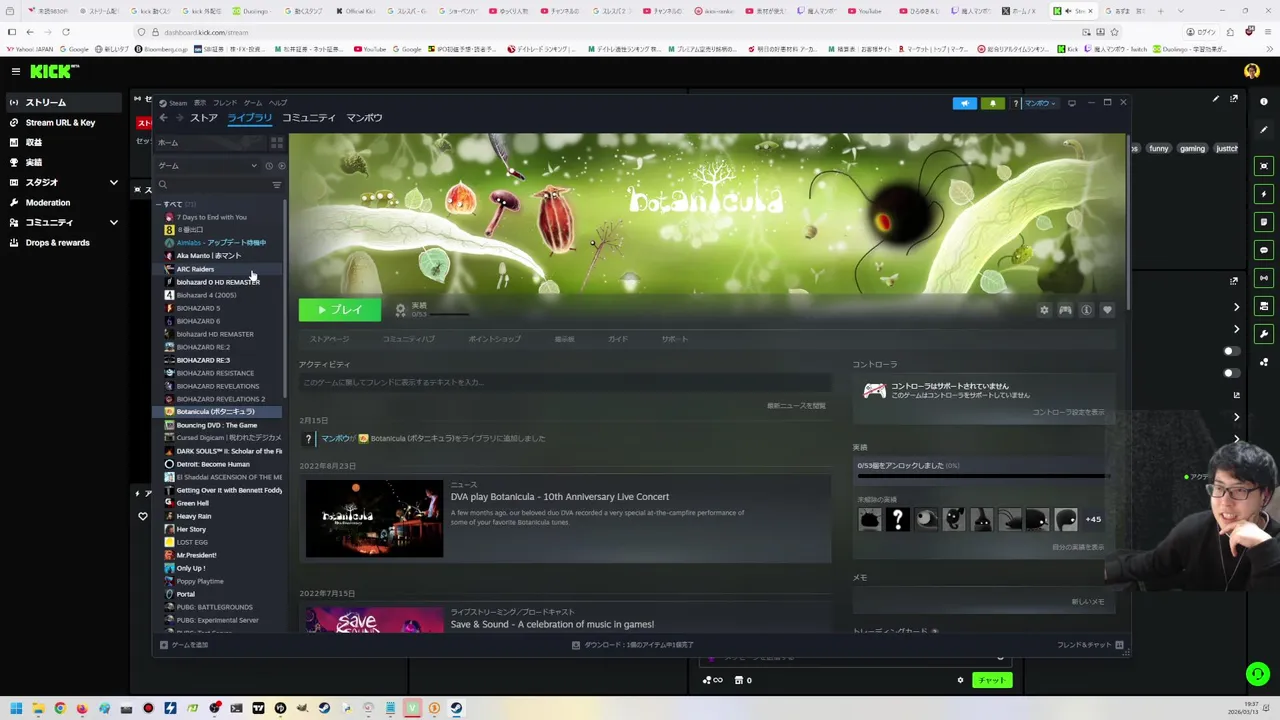Select ARC Raiders in the game list
This screenshot has width=1280, height=720.
tap(195, 269)
